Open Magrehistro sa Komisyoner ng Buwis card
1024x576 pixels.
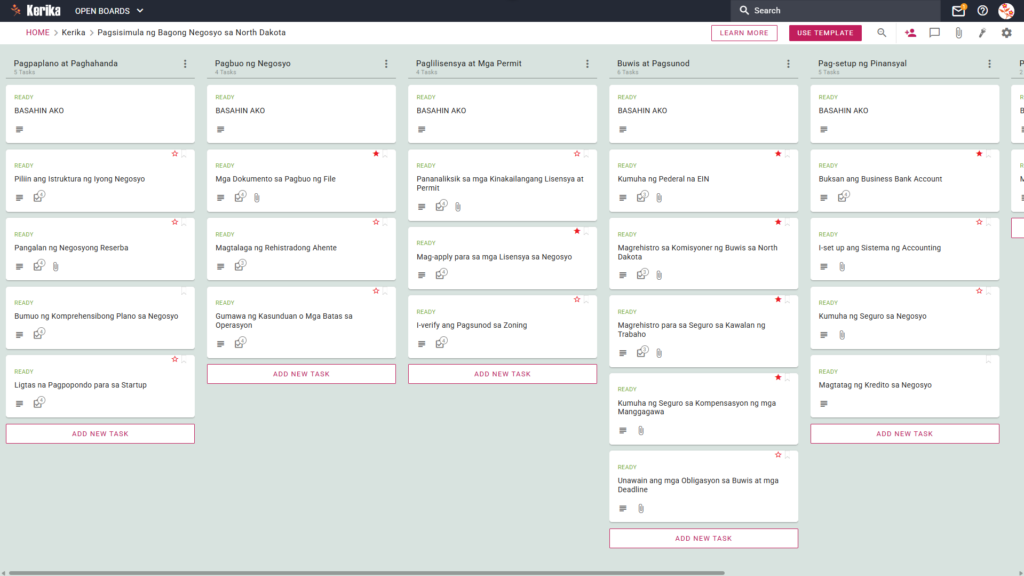[x=703, y=253]
